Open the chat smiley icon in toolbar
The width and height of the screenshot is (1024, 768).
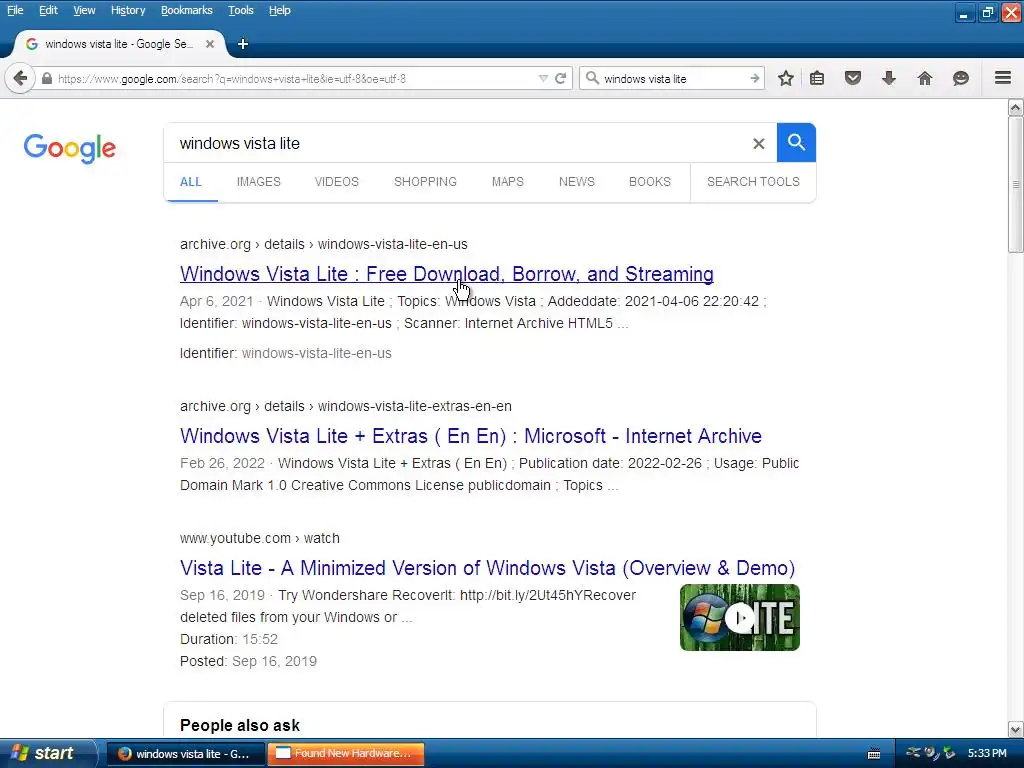[x=961, y=78]
